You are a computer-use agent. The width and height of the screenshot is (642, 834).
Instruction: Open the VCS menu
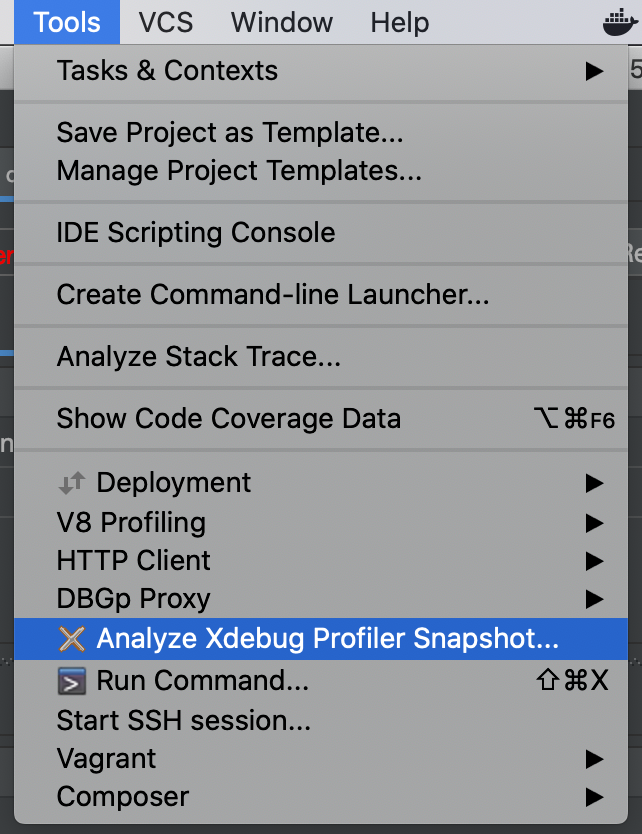click(165, 22)
